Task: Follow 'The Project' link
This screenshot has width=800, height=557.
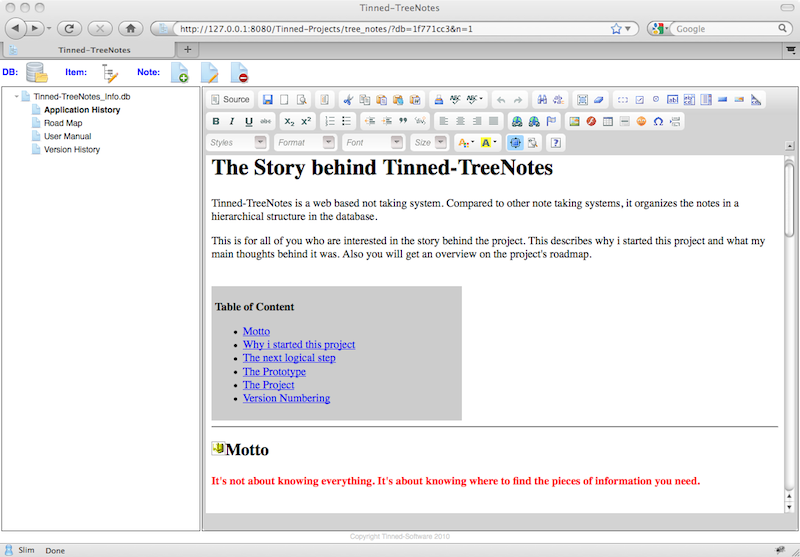Action: click(268, 385)
